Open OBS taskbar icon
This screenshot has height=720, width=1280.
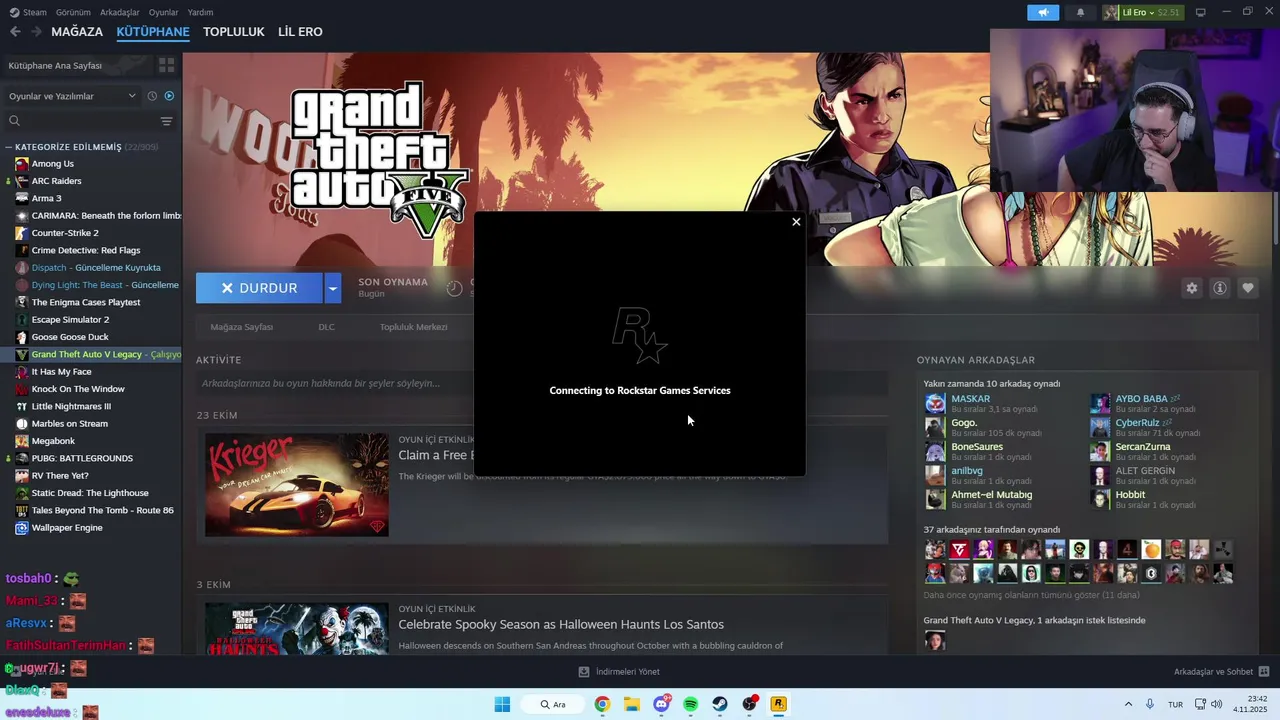[x=749, y=704]
